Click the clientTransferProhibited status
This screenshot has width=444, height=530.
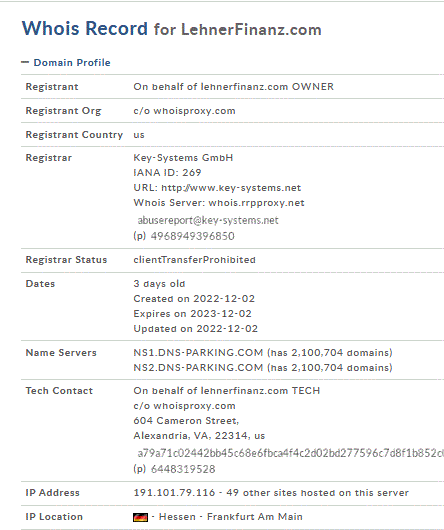(x=194, y=260)
